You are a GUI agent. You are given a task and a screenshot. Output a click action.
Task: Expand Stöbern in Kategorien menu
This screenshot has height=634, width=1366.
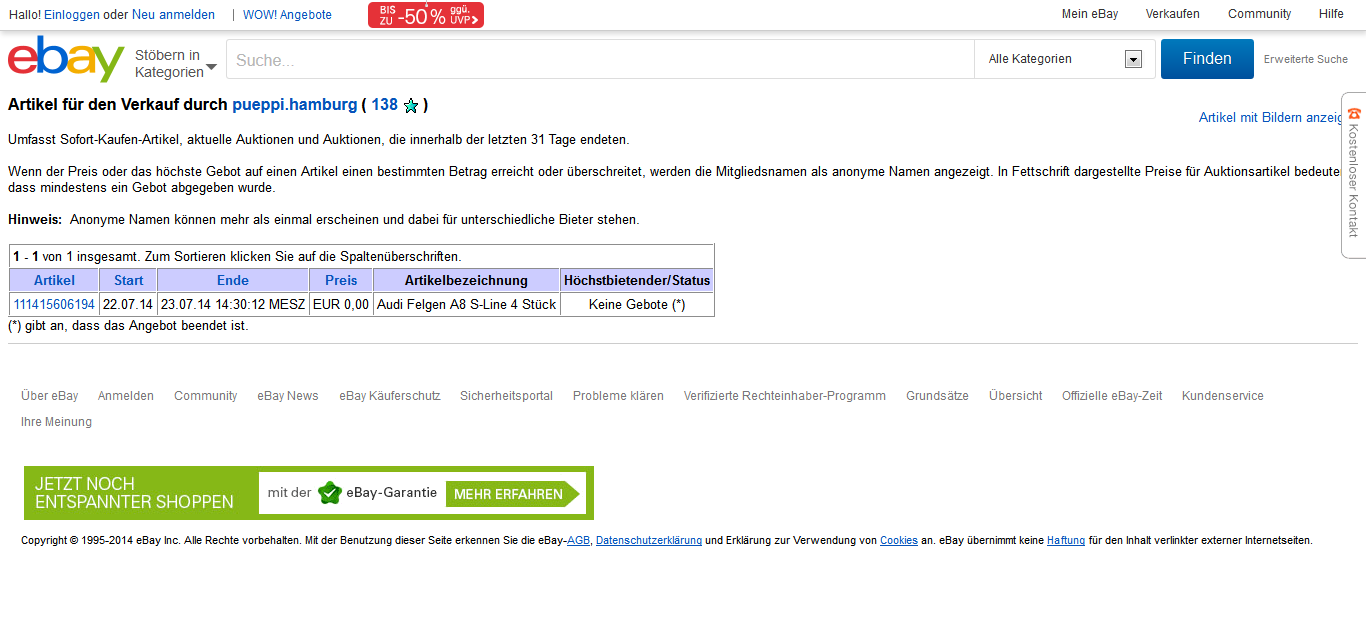[176, 63]
